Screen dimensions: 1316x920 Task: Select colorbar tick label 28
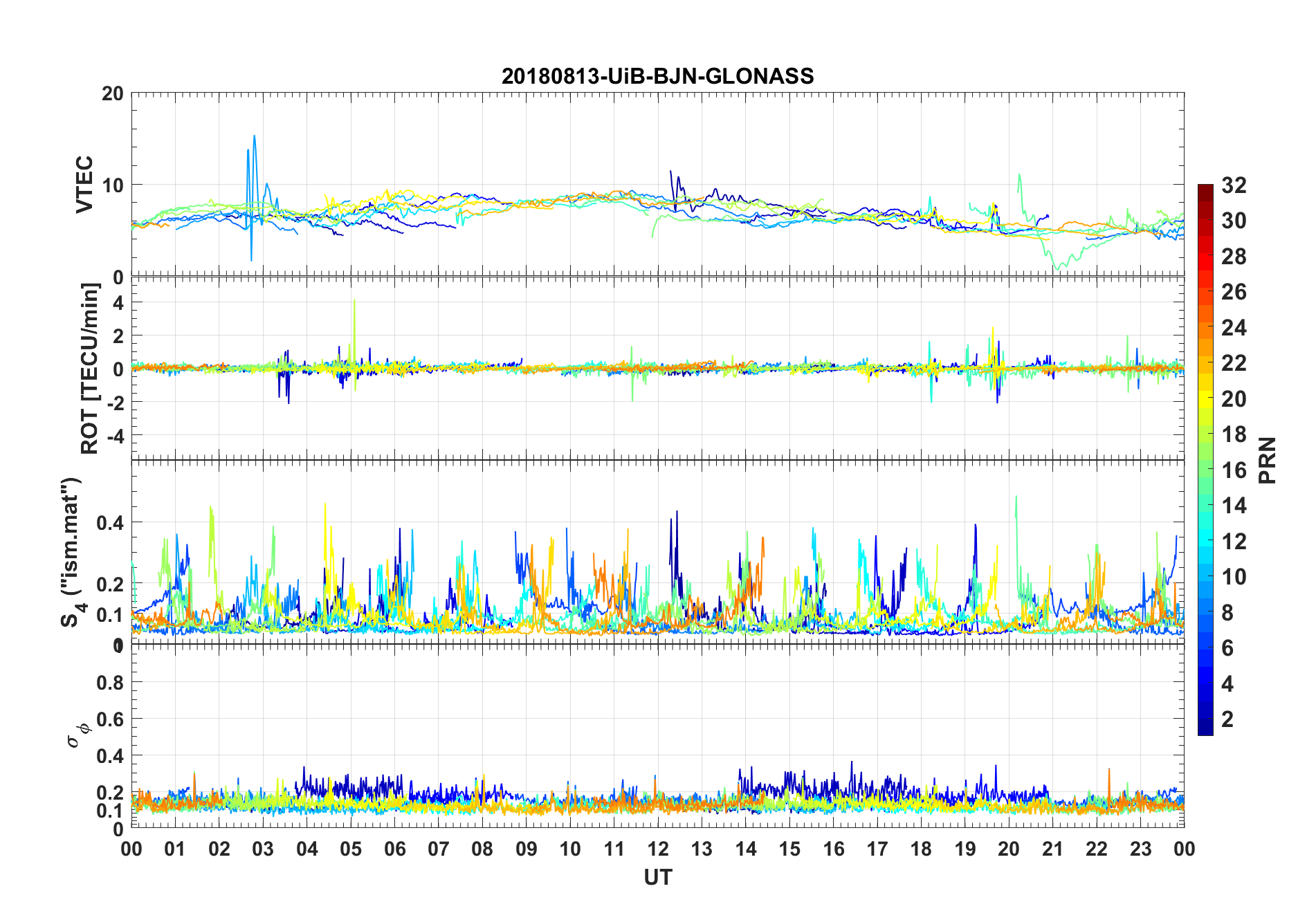coord(1234,256)
